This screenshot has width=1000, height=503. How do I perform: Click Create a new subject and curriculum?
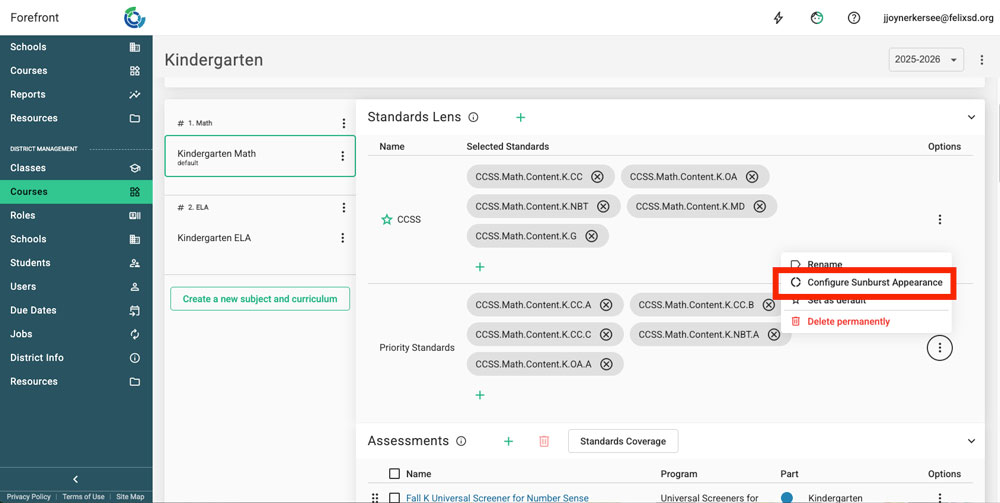pos(260,299)
